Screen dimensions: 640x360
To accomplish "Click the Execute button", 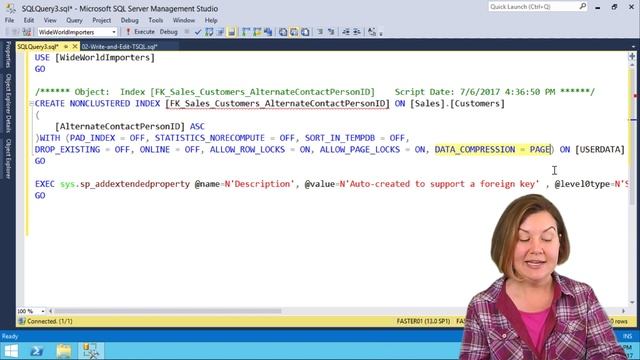I will (140, 32).
